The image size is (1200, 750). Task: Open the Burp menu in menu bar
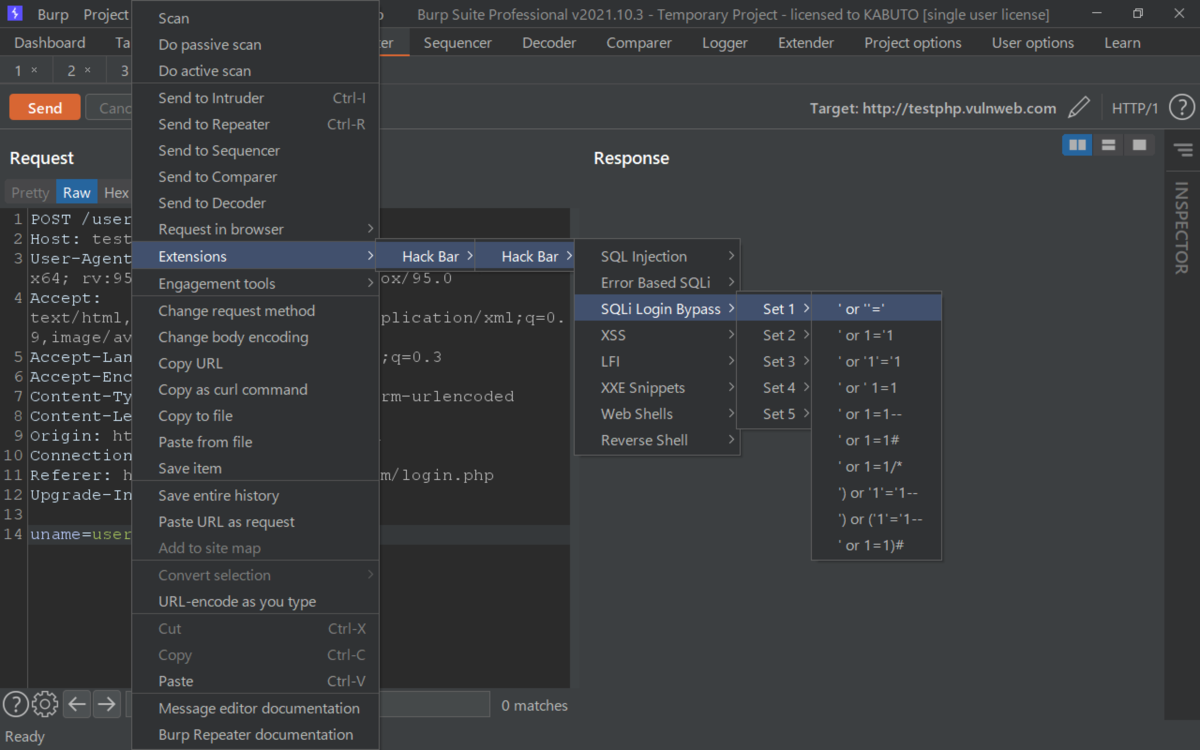(53, 14)
